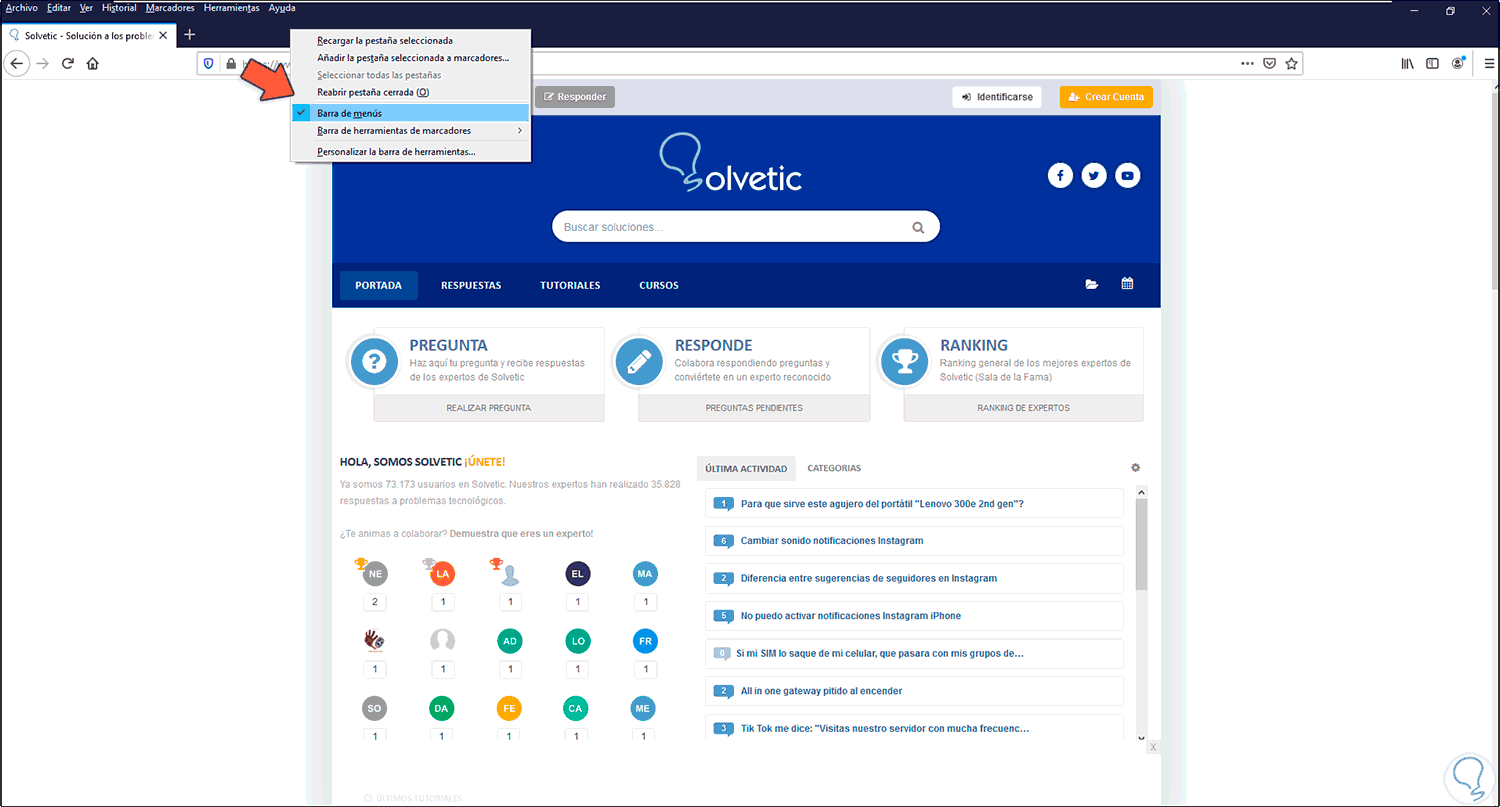Expand Barra de herramientas de marcadores submenu
The width and height of the screenshot is (1500, 807).
click(410, 131)
